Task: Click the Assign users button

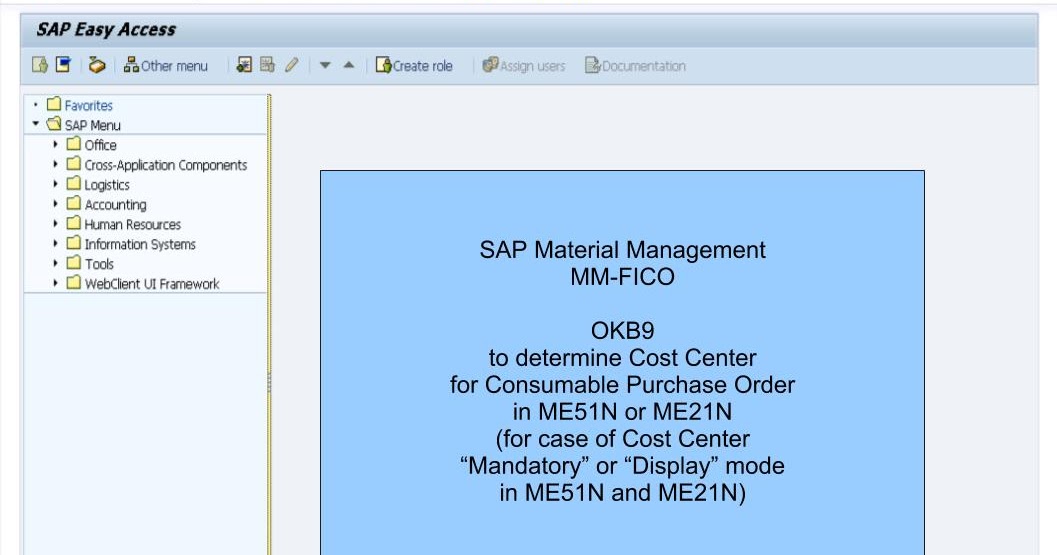Action: click(524, 65)
